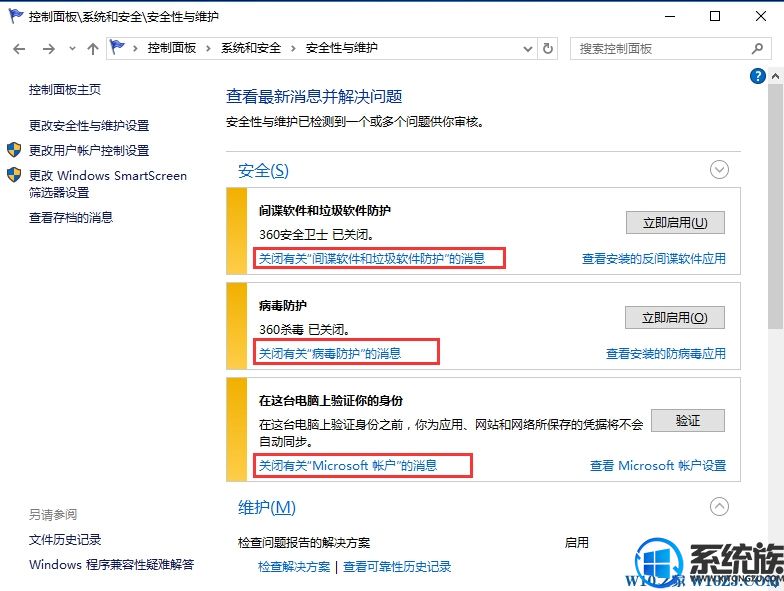Click the 安全(S) section heading
The image size is (784, 591).
(x=263, y=171)
